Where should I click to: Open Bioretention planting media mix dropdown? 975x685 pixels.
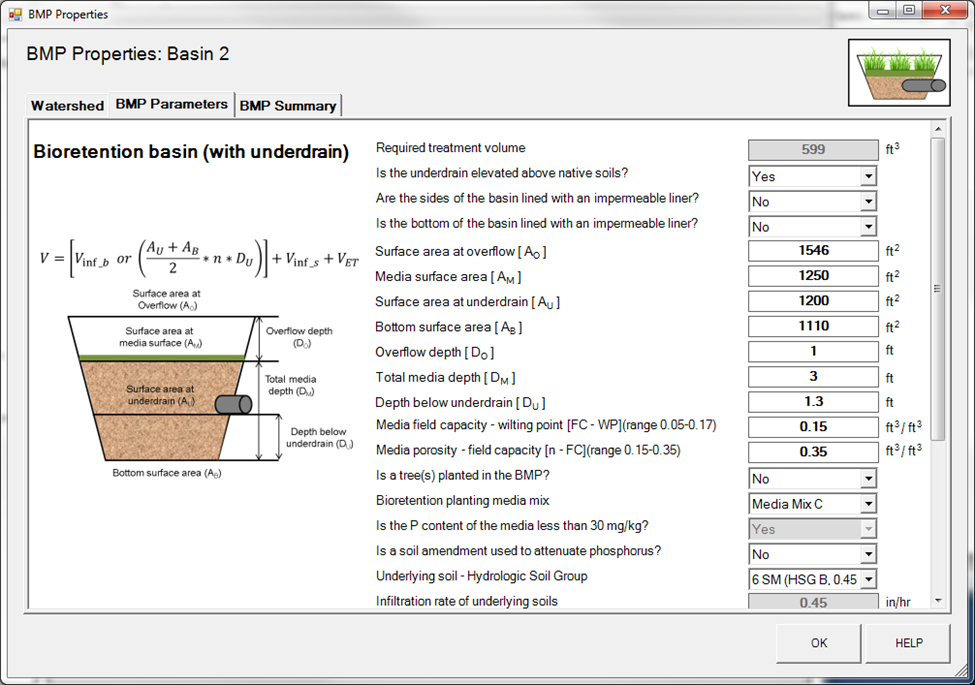pos(868,504)
